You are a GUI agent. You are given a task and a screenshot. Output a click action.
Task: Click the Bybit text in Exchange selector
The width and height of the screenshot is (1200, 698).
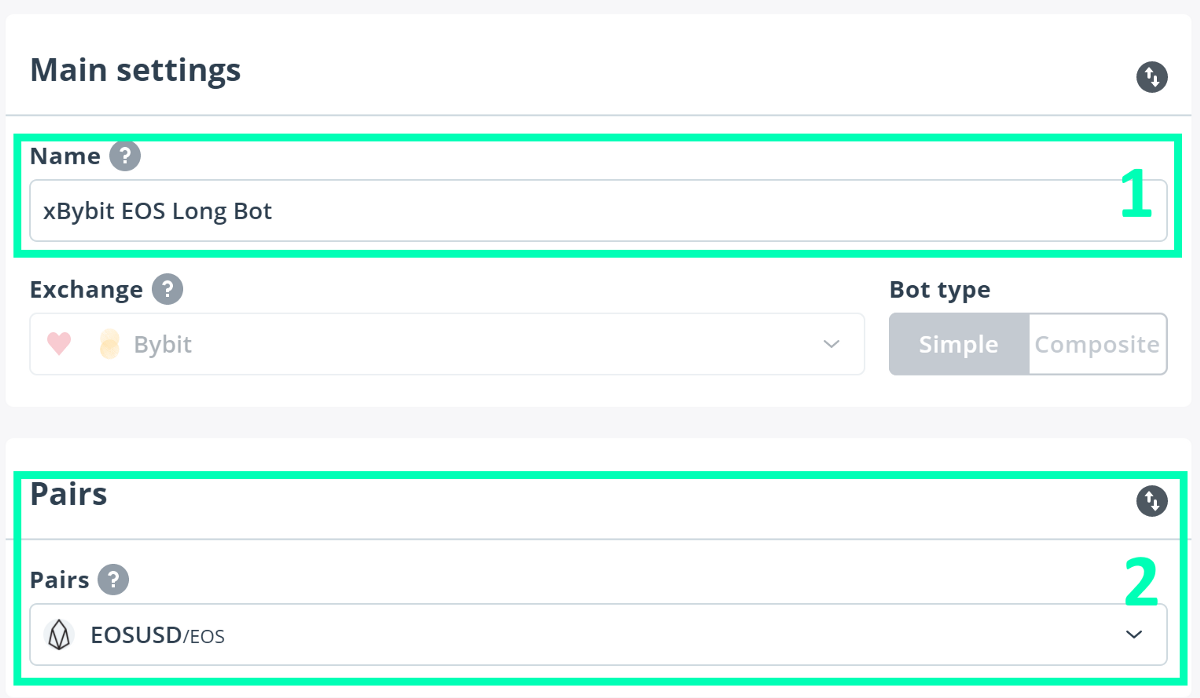(162, 345)
